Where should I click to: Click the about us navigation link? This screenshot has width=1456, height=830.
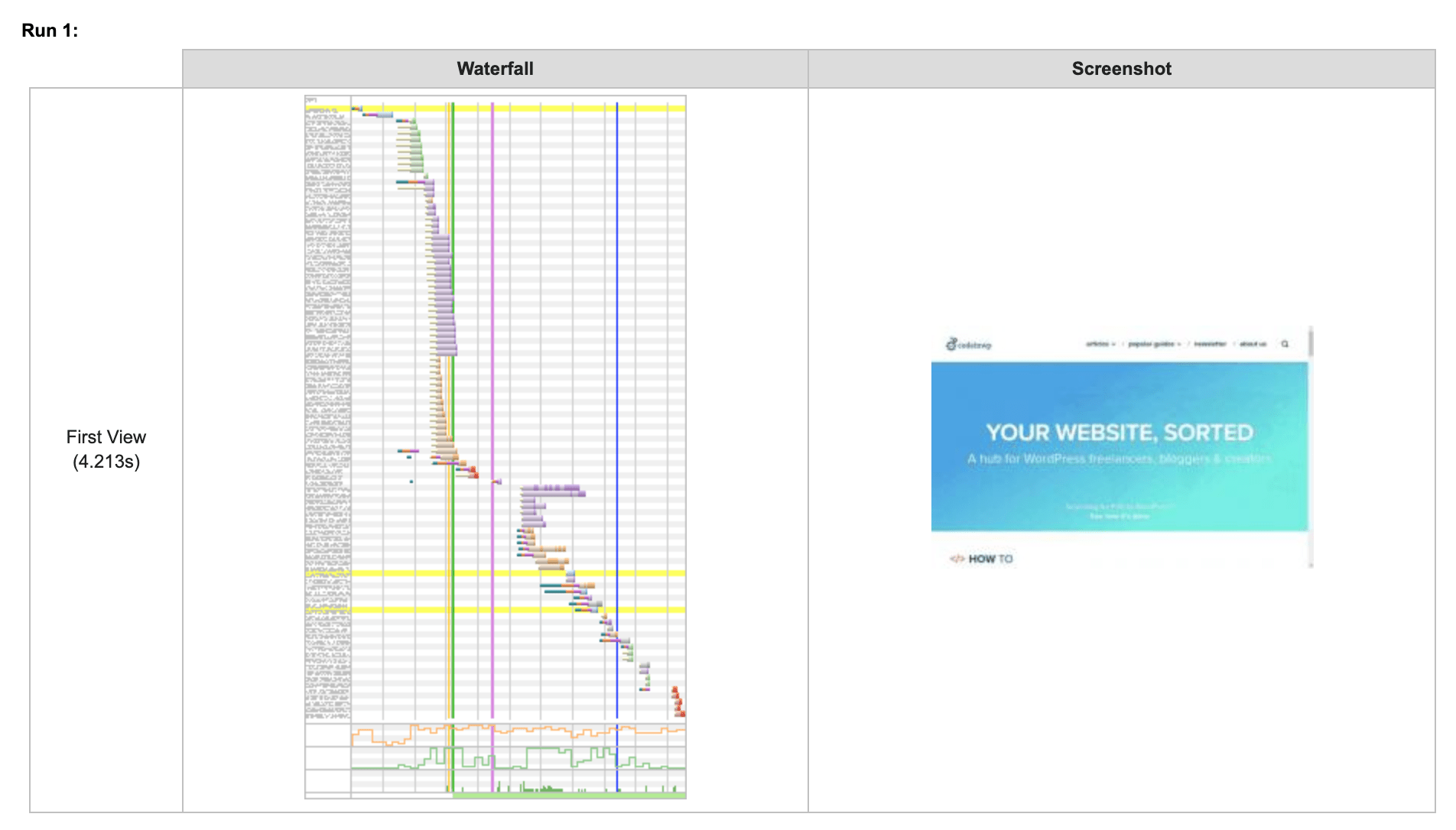click(1253, 344)
